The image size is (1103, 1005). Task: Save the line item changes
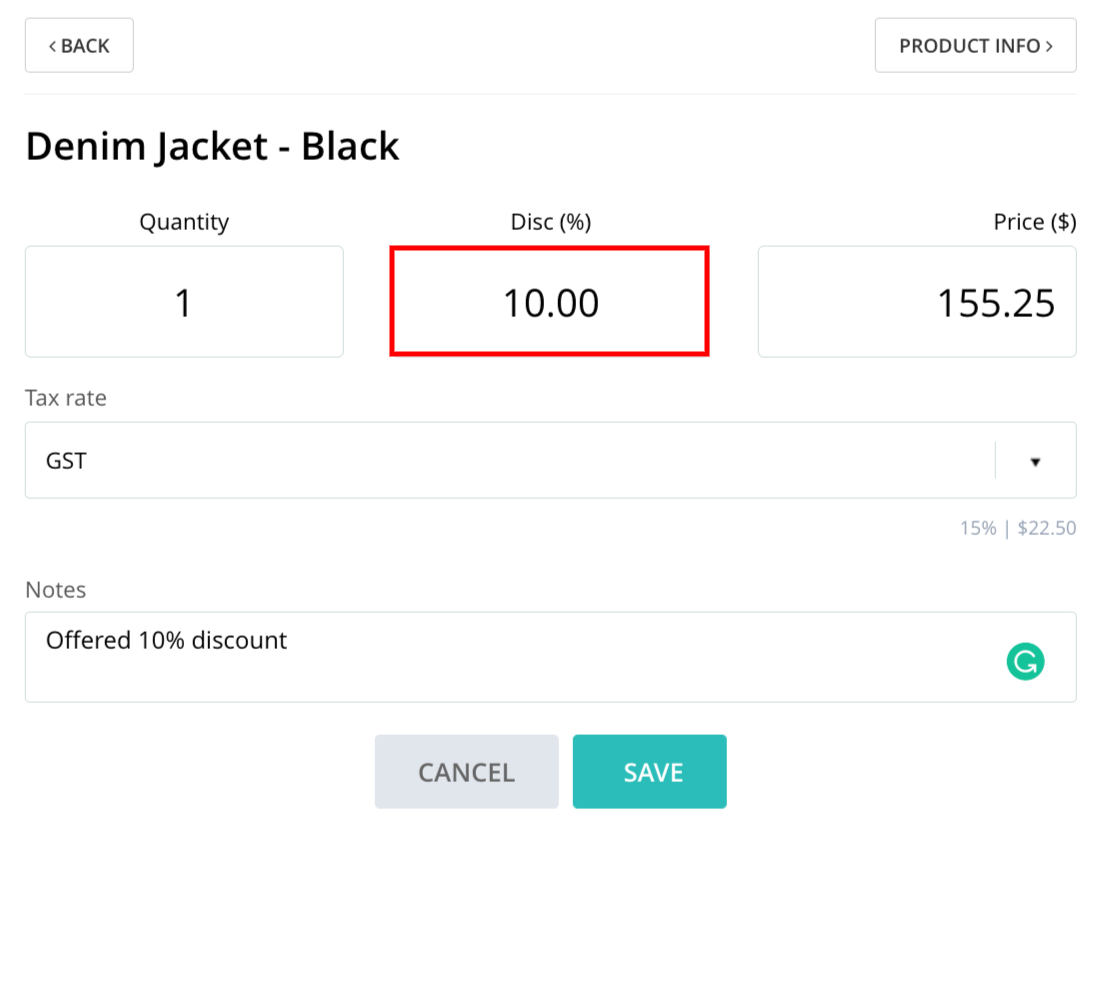pos(649,772)
